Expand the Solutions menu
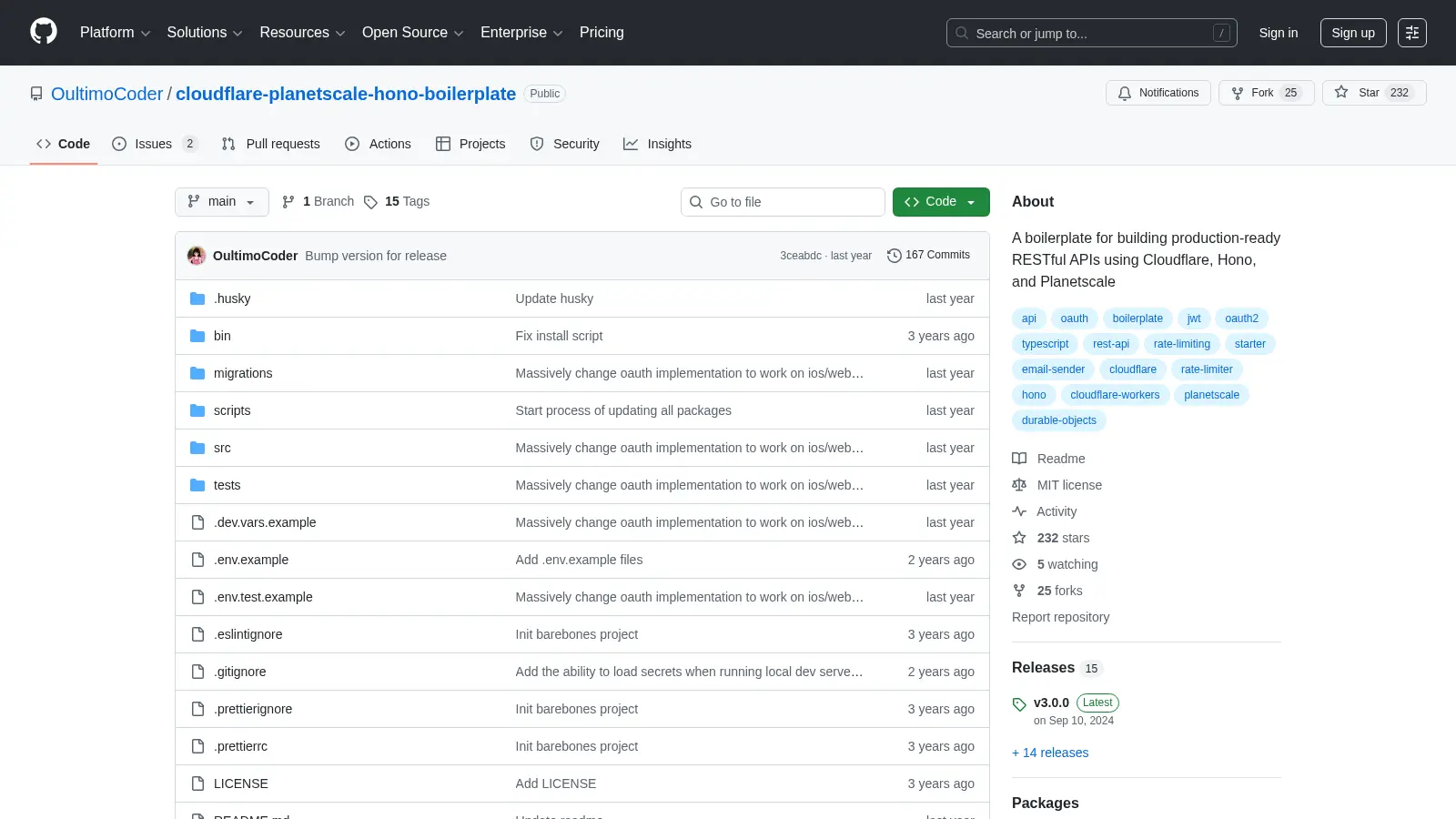1456x819 pixels. [x=205, y=33]
